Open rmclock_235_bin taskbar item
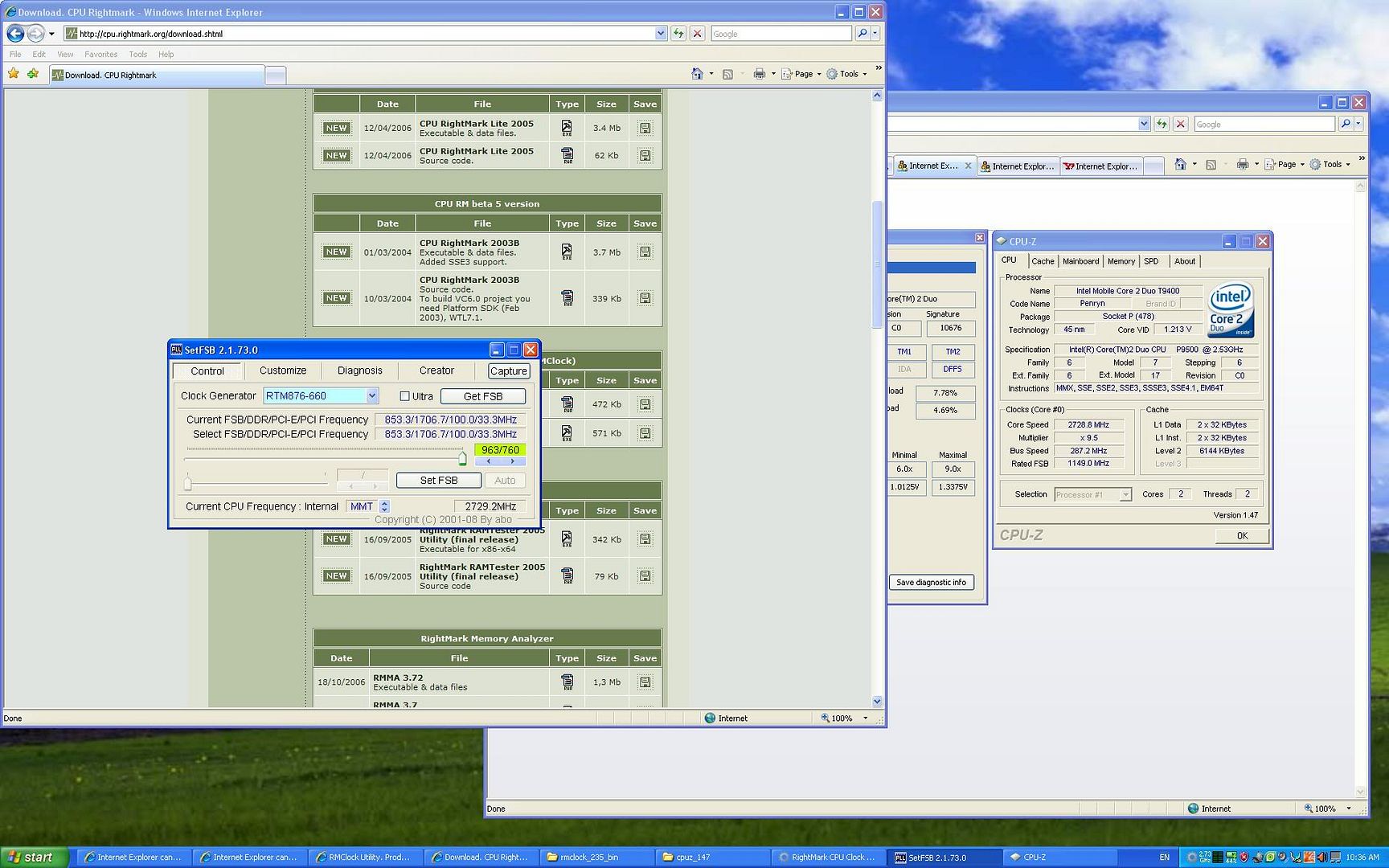The width and height of the screenshot is (1389, 868). coord(596,857)
